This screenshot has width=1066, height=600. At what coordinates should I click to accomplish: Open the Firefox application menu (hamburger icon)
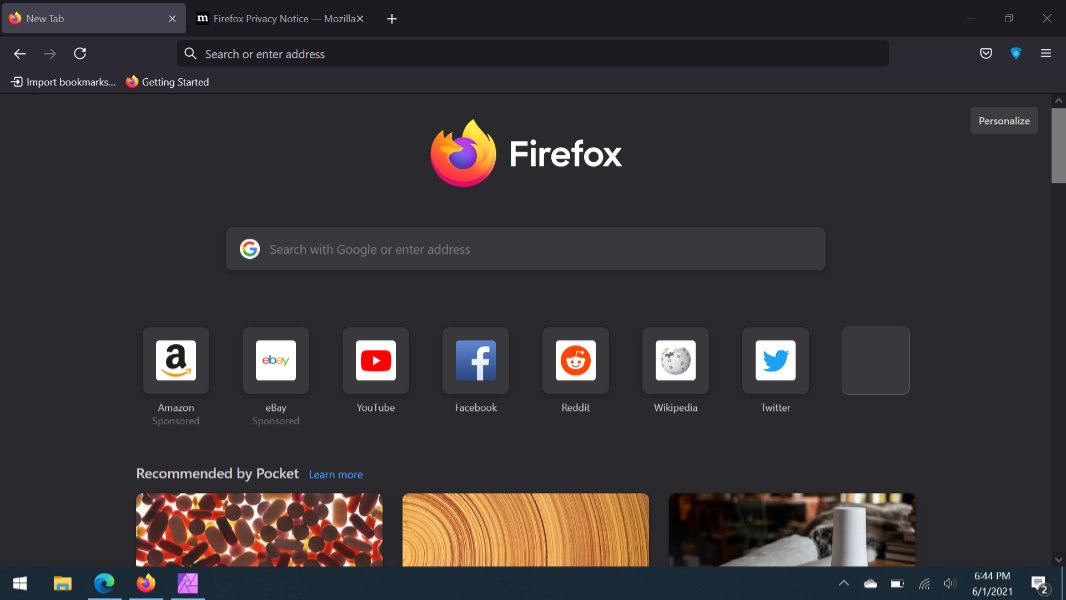point(1045,53)
